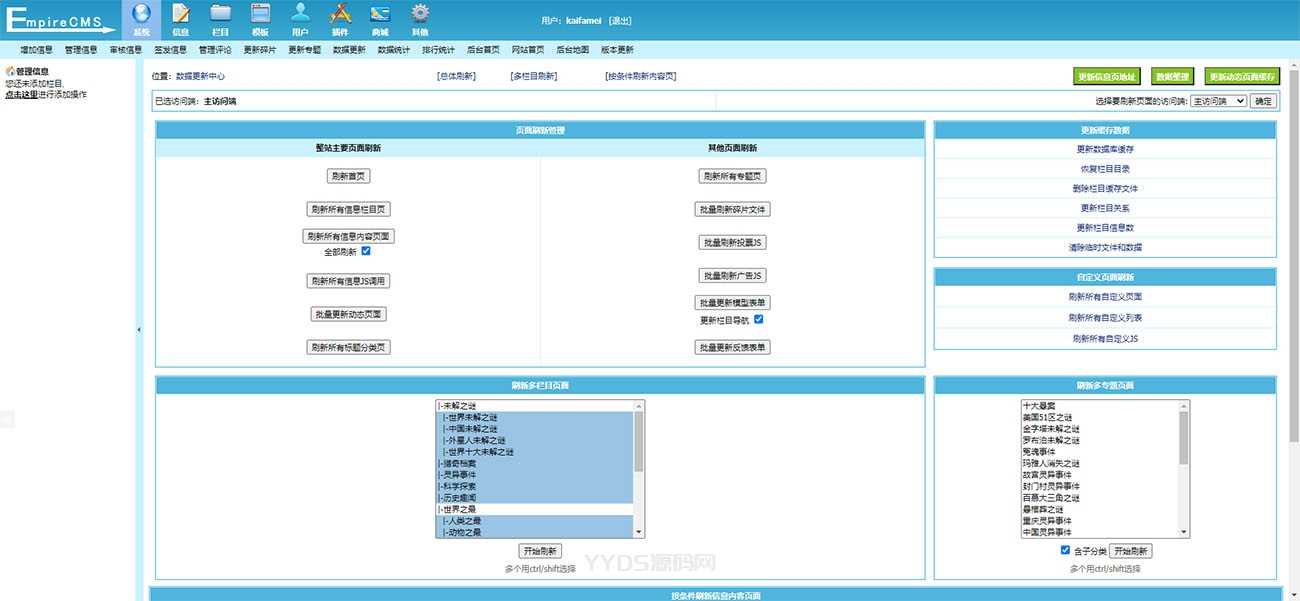Go to 管理评论 in the submenu bar
1300x601 pixels.
click(215, 49)
